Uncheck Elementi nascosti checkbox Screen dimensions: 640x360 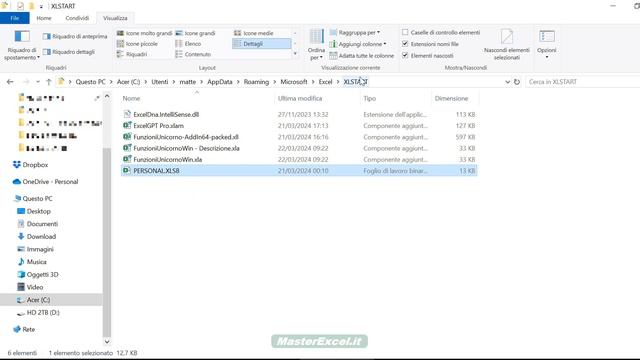point(405,55)
